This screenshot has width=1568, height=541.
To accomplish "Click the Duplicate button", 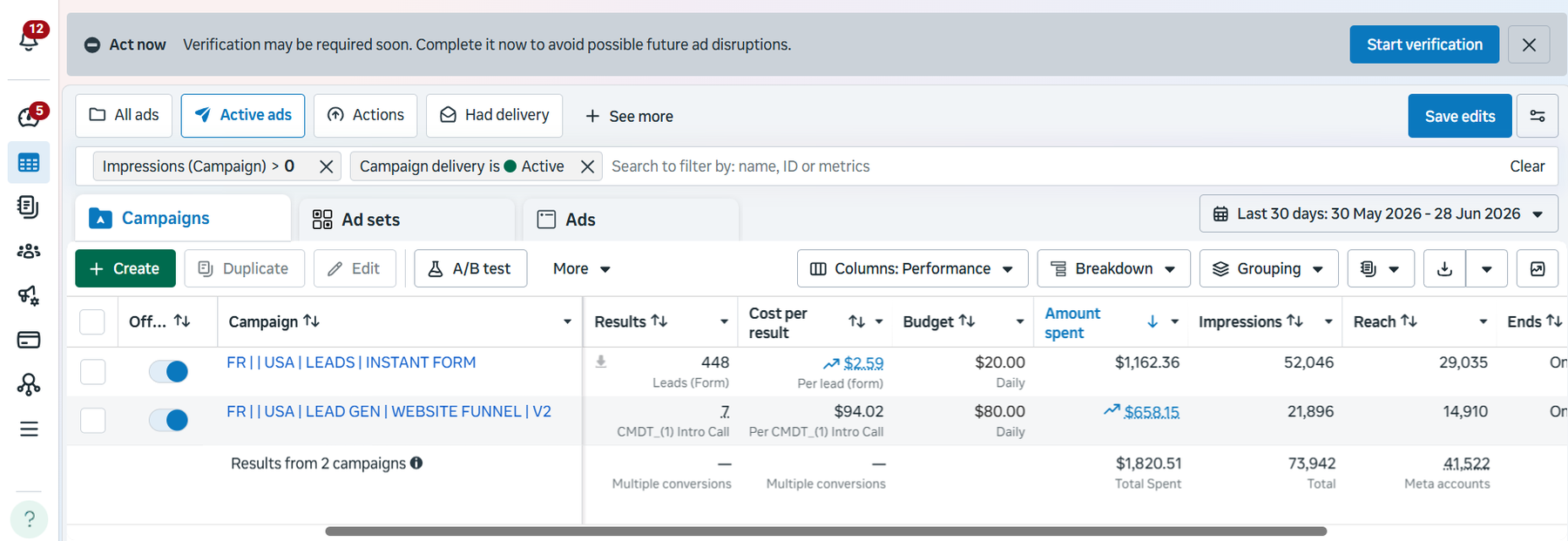I will tap(244, 268).
